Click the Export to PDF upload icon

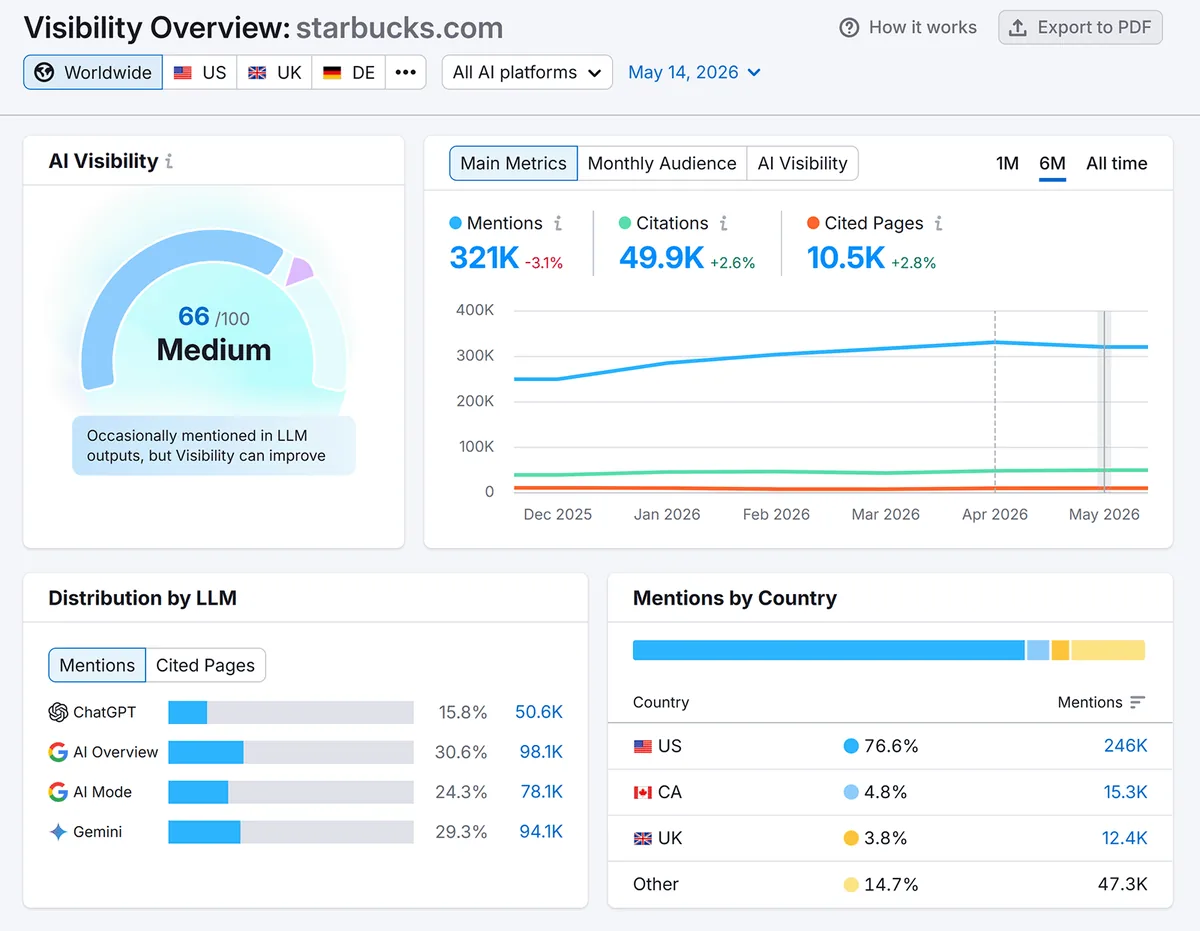point(1018,28)
